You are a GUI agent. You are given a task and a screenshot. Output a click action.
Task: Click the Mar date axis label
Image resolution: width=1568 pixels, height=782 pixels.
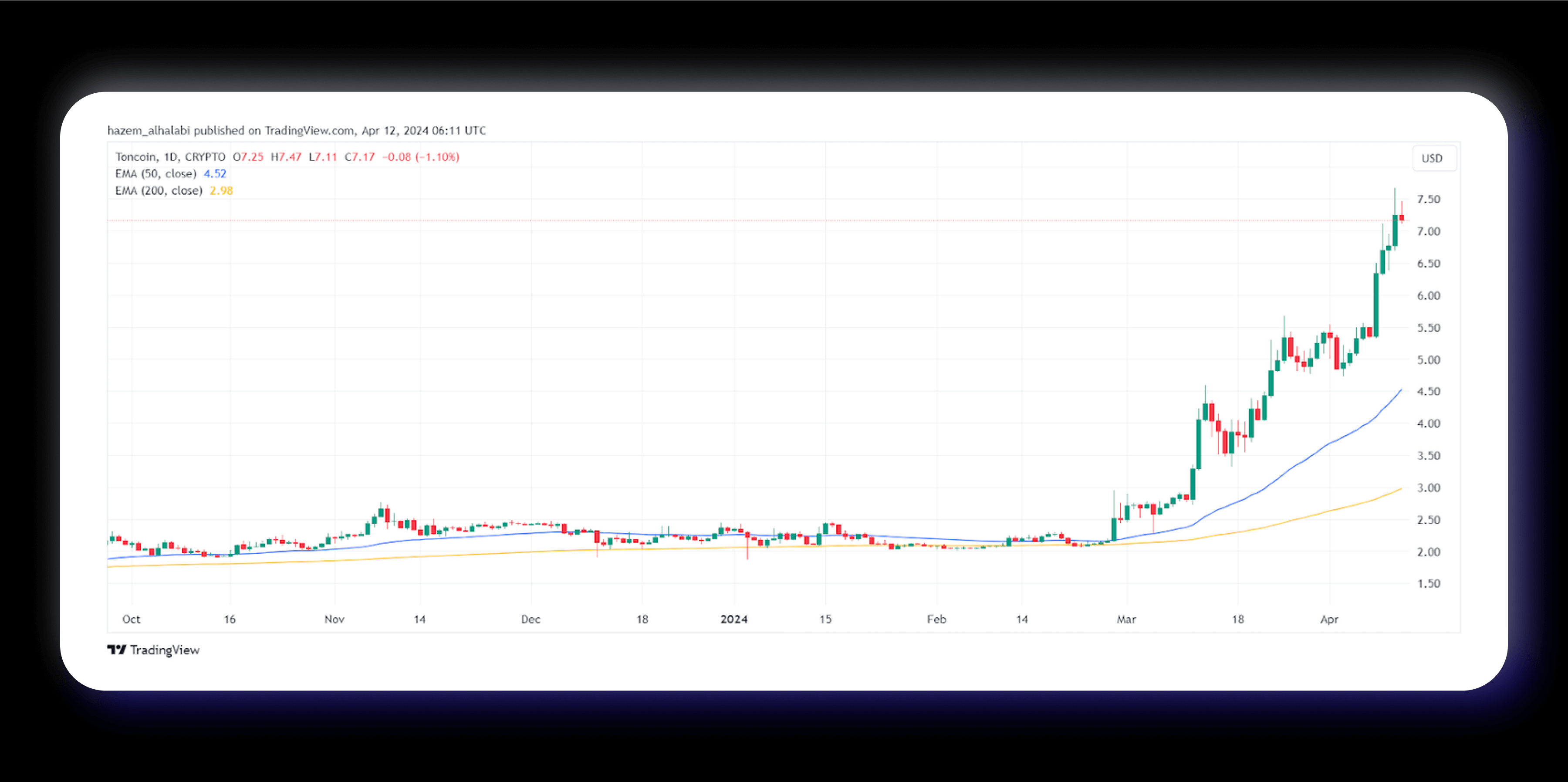click(x=1127, y=620)
